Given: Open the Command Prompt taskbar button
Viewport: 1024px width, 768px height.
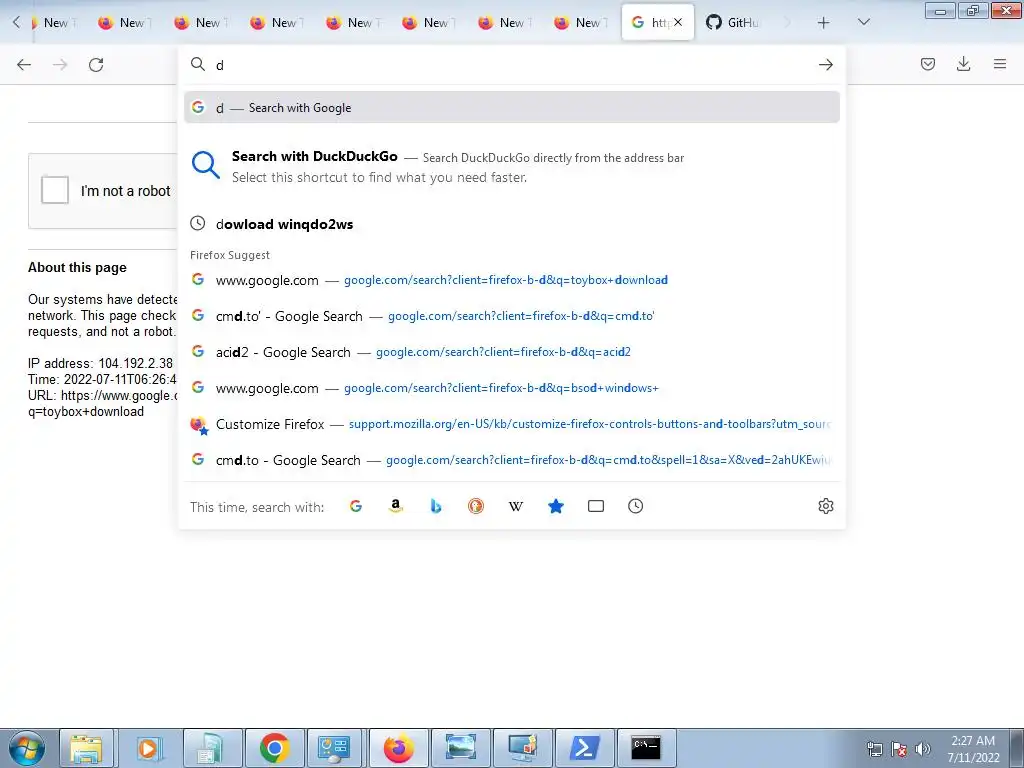Looking at the screenshot, I should click(647, 748).
